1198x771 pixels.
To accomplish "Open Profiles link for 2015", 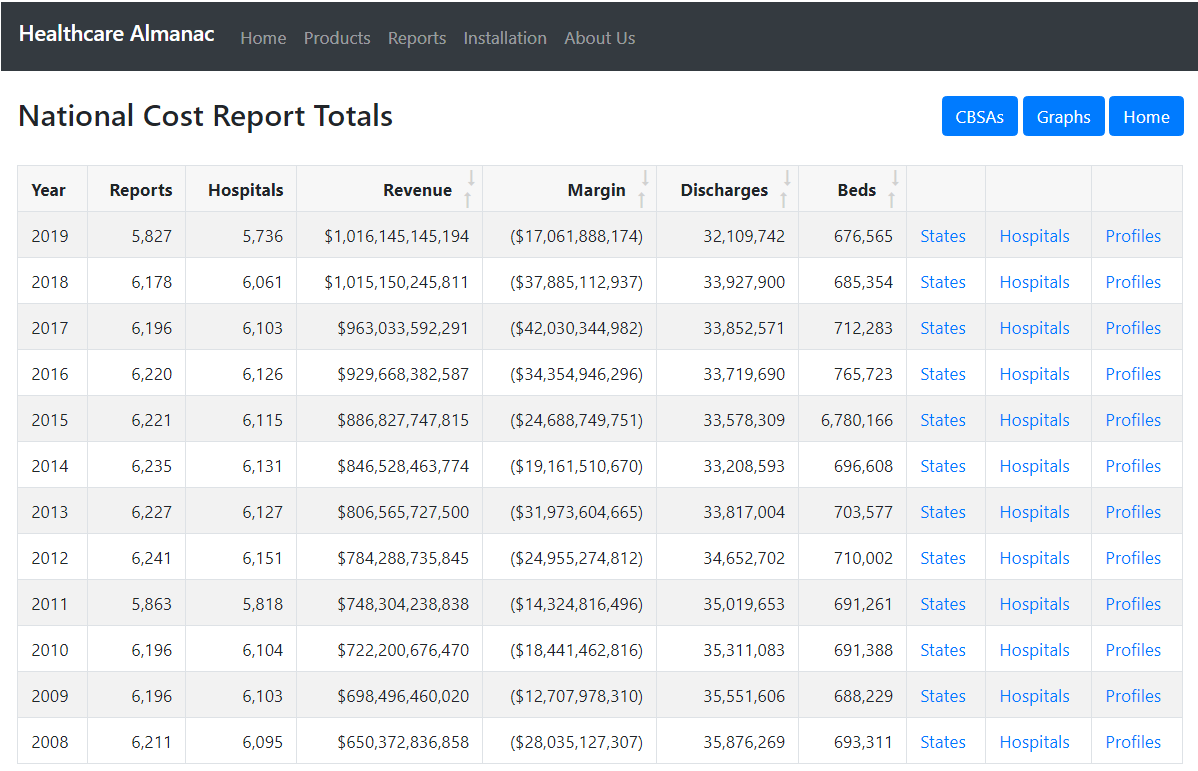I will click(x=1133, y=420).
